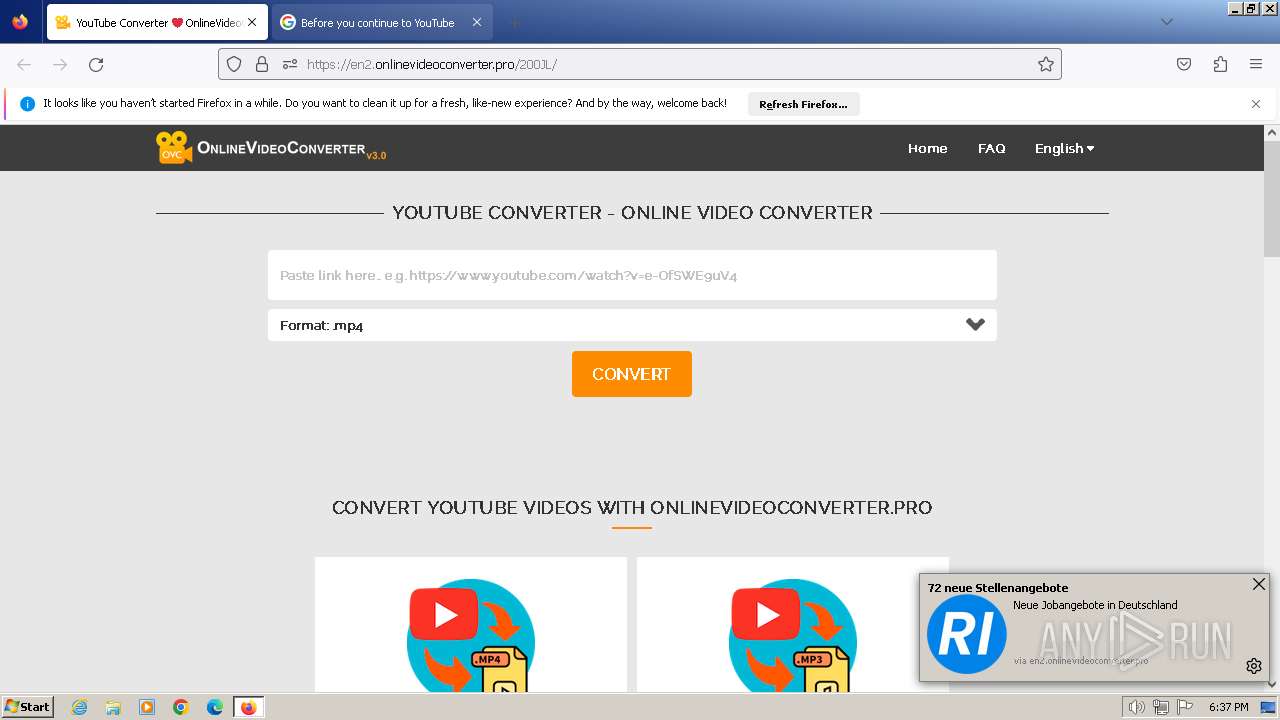Launch Google Chrome from taskbar
The height and width of the screenshot is (720, 1280).
[181, 707]
